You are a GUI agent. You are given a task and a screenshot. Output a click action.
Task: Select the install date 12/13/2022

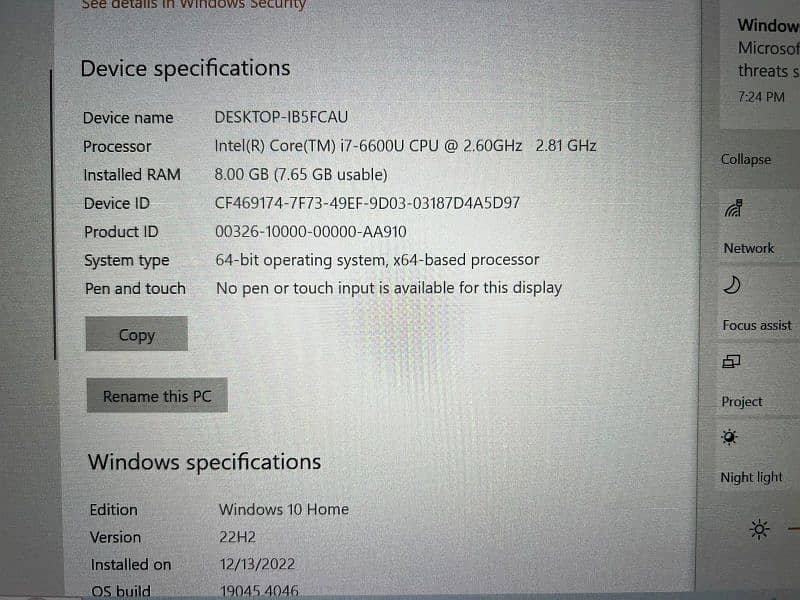tap(257, 564)
